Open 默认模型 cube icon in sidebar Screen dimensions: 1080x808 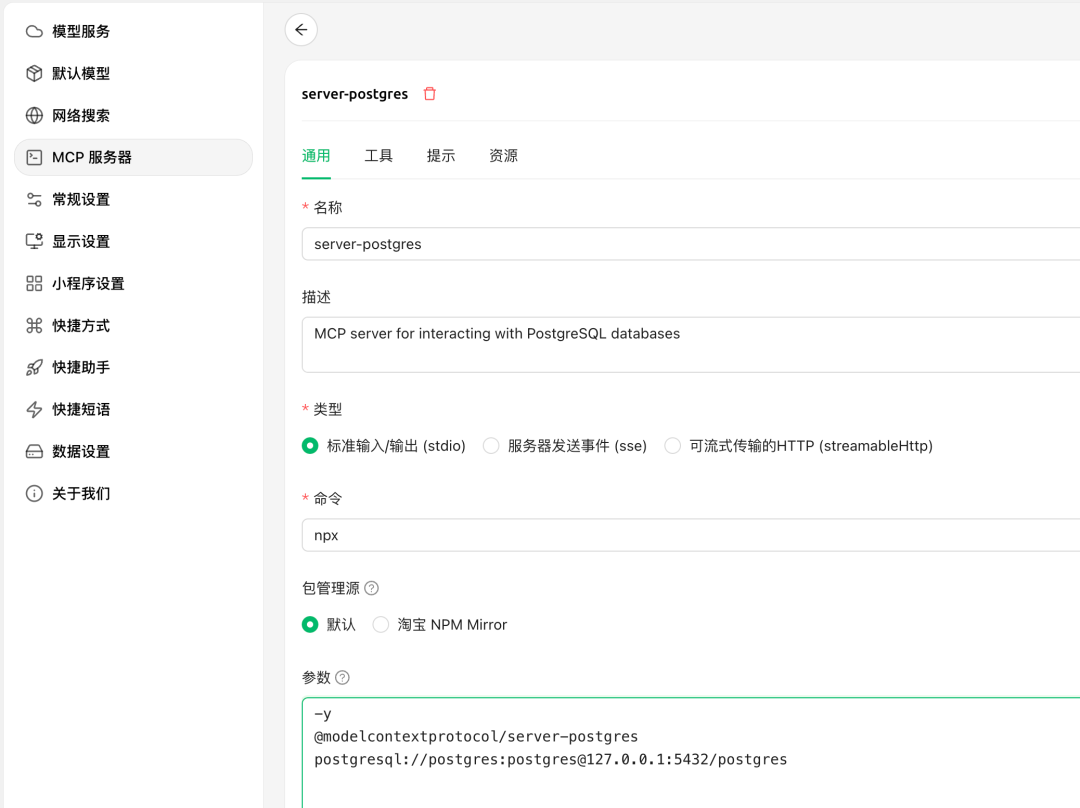34,73
